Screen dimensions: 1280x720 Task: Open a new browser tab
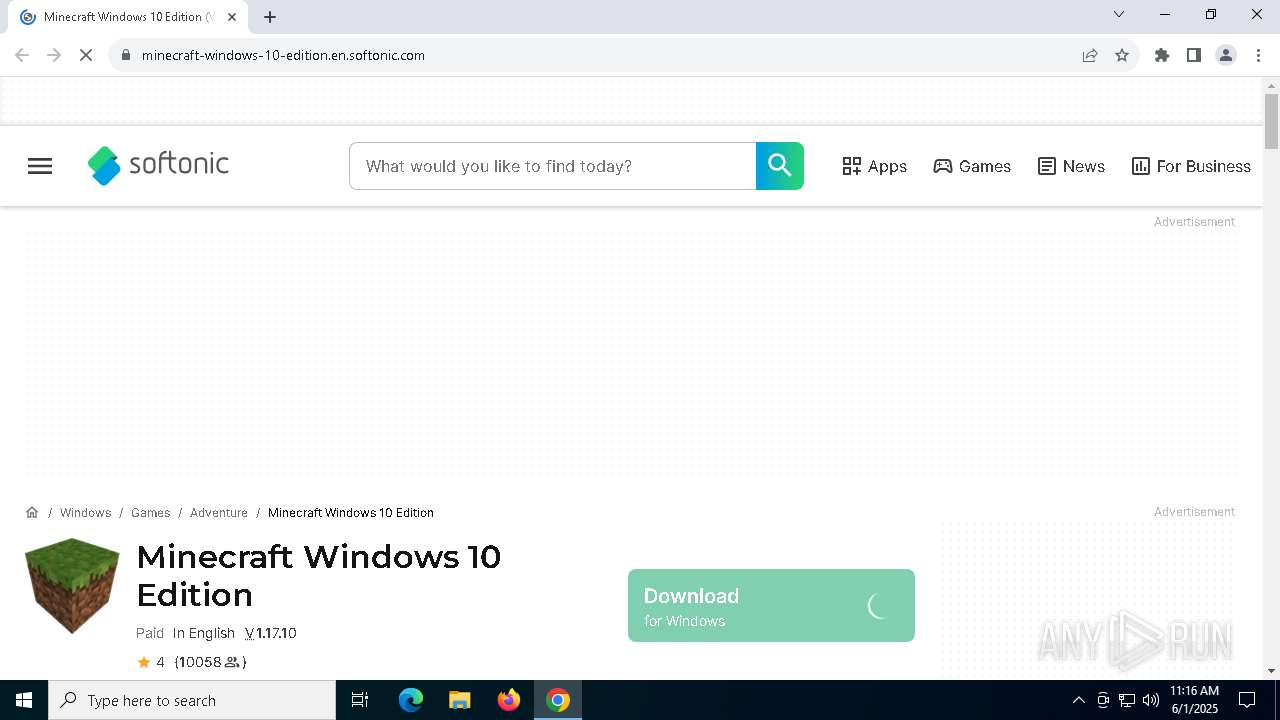point(270,17)
